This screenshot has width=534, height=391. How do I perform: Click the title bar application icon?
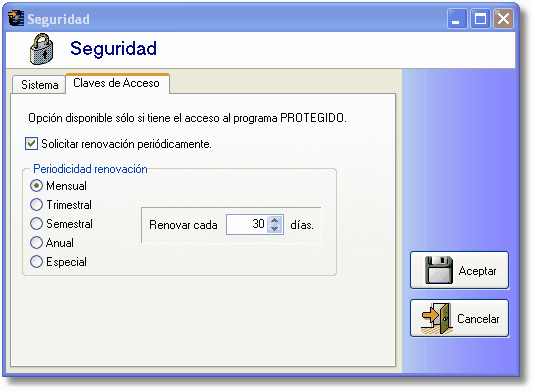click(x=16, y=18)
